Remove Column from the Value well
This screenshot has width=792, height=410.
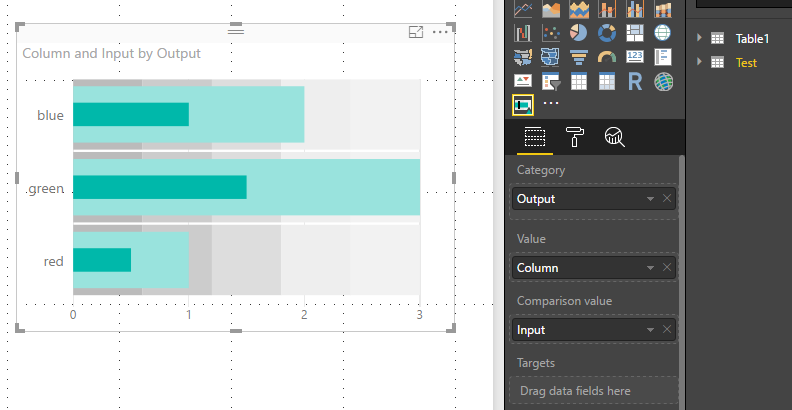[x=667, y=267]
